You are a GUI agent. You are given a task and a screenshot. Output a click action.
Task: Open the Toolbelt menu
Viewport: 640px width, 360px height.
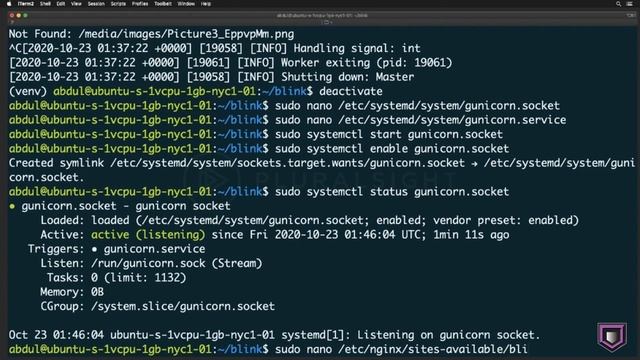click(163, 4)
